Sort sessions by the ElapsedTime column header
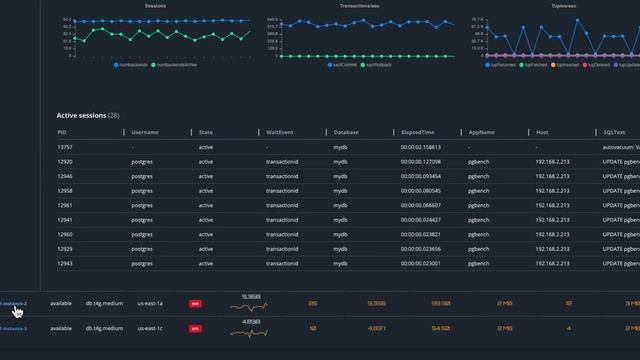 click(x=418, y=132)
